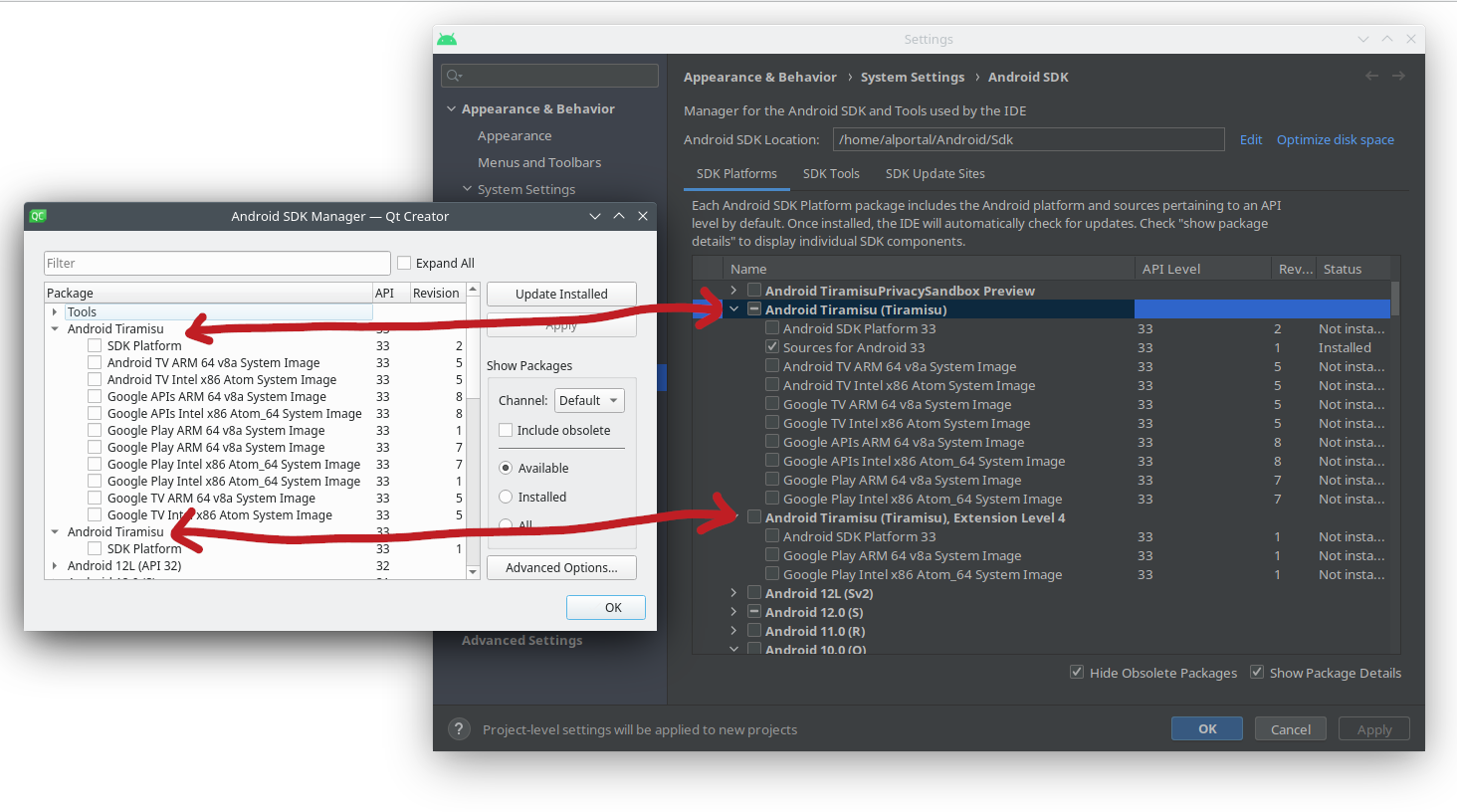This screenshot has height=812, width=1457.
Task: Select Android TV Intel x86 Atom row in Qt Creator
Action: click(x=256, y=379)
